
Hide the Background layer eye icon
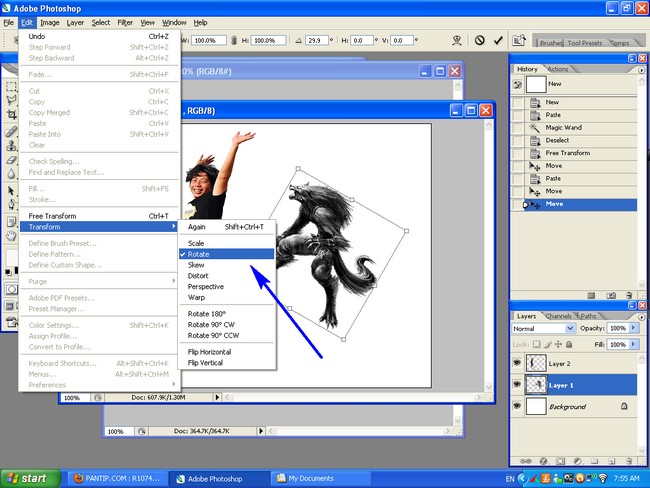point(517,405)
